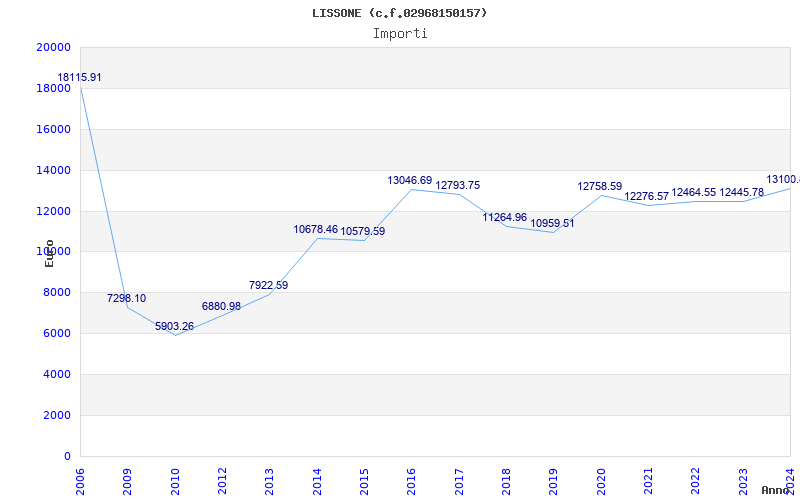Screen dimensions: 800x500
Task: Click x-axis year label 2019
Action: tap(554, 481)
